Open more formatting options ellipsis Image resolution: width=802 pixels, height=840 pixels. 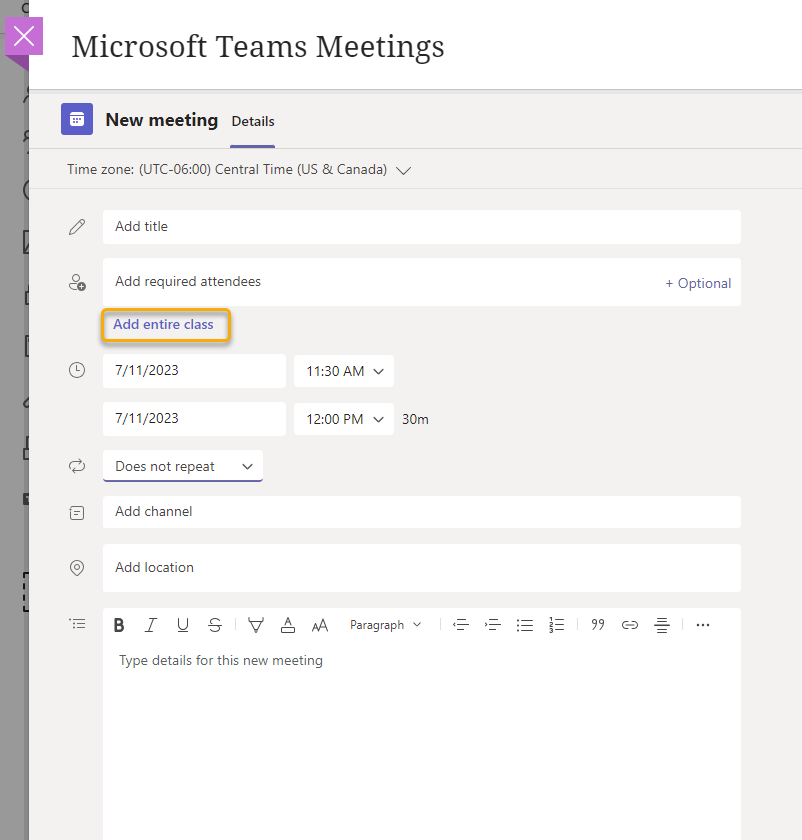coord(703,625)
